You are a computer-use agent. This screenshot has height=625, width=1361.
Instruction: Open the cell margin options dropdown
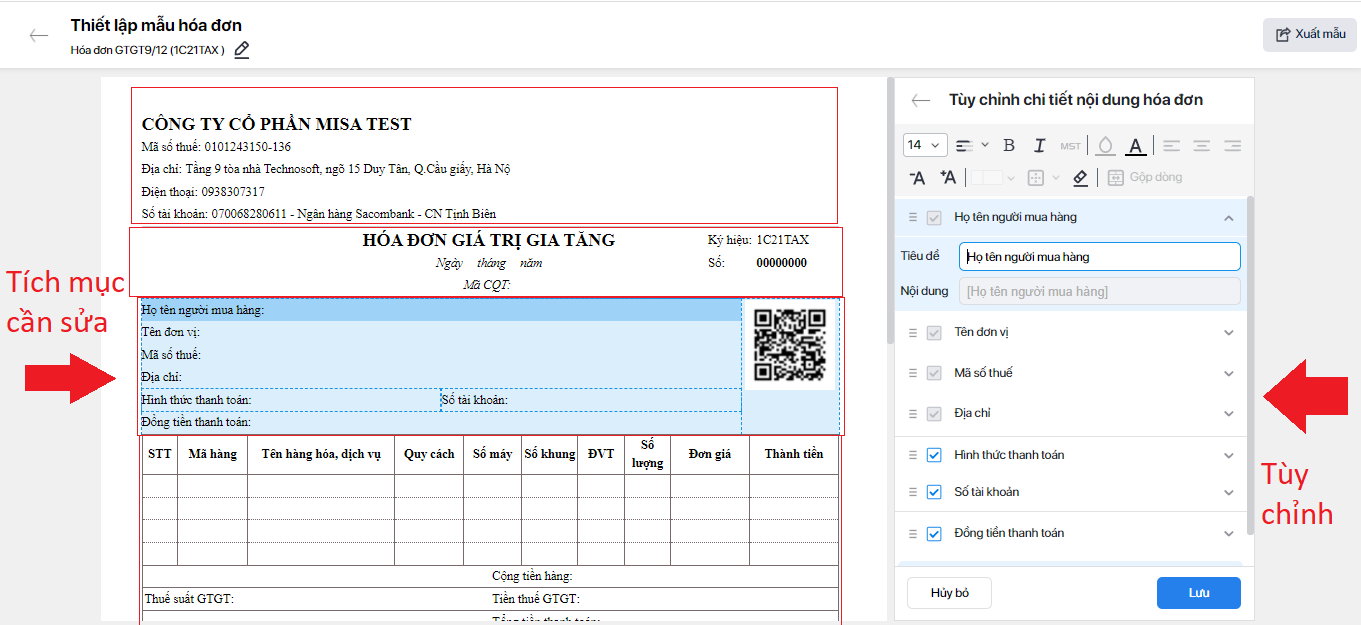pyautogui.click(x=1042, y=177)
